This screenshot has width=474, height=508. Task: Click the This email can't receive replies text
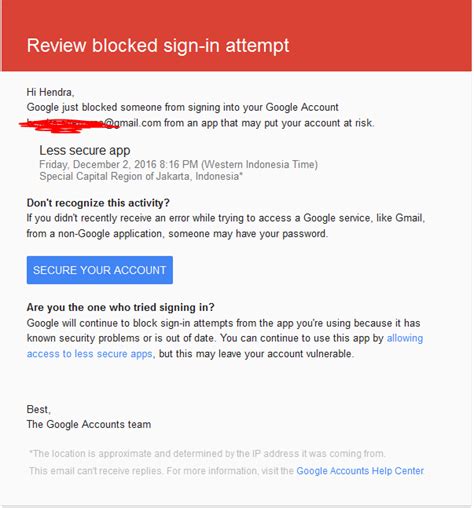click(x=96, y=471)
